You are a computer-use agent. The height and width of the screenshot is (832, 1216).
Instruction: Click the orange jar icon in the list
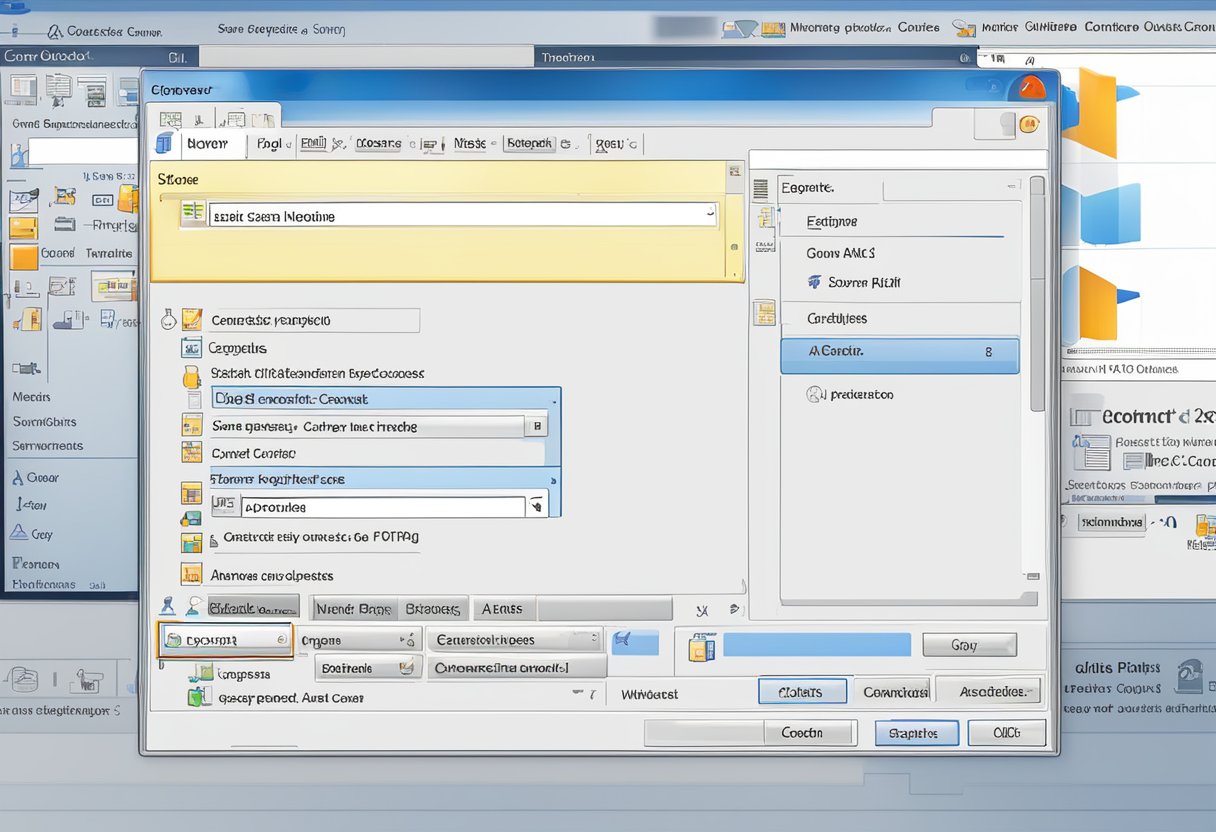191,376
